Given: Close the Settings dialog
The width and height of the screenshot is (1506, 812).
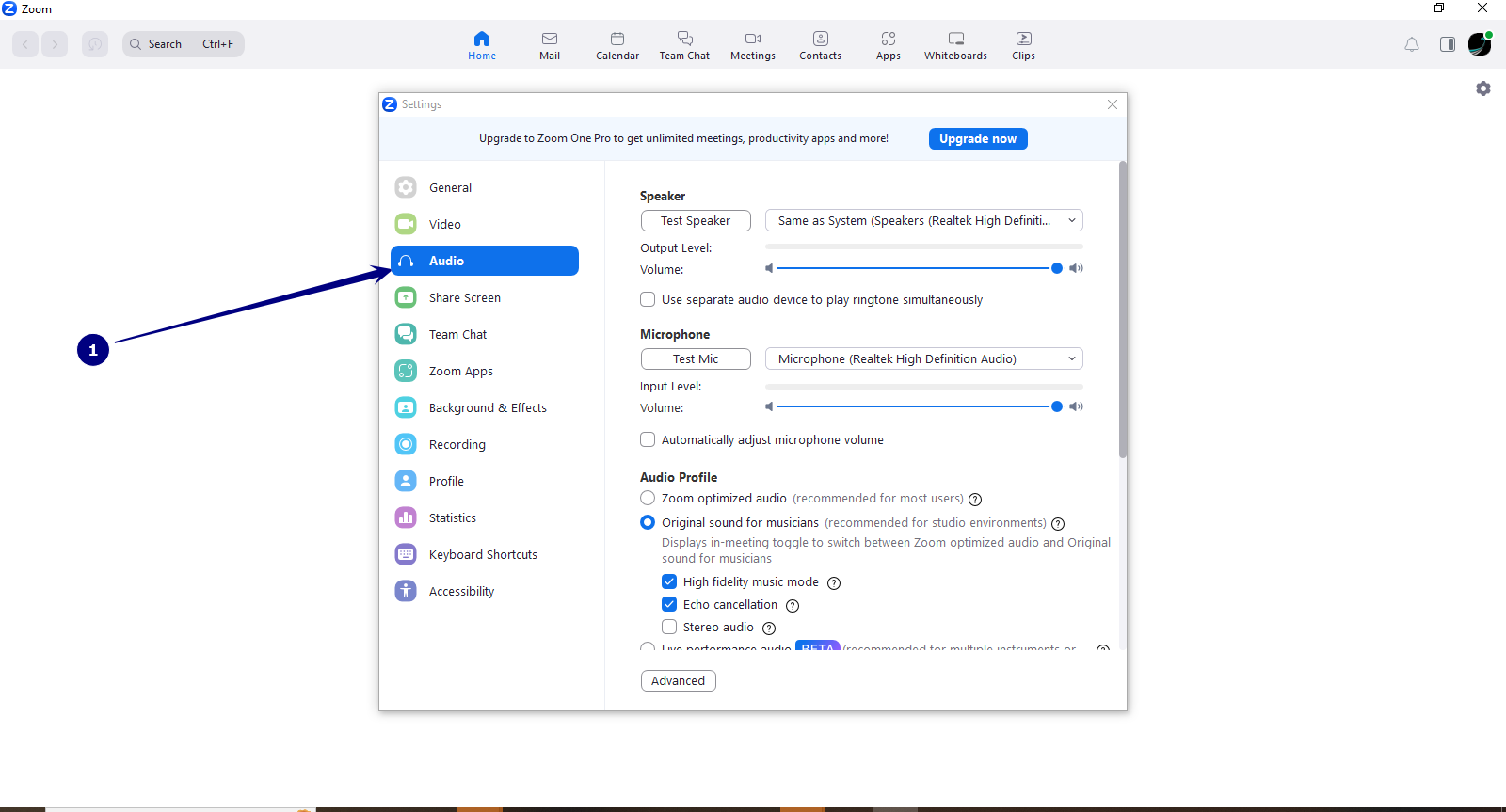Looking at the screenshot, I should click(1113, 104).
